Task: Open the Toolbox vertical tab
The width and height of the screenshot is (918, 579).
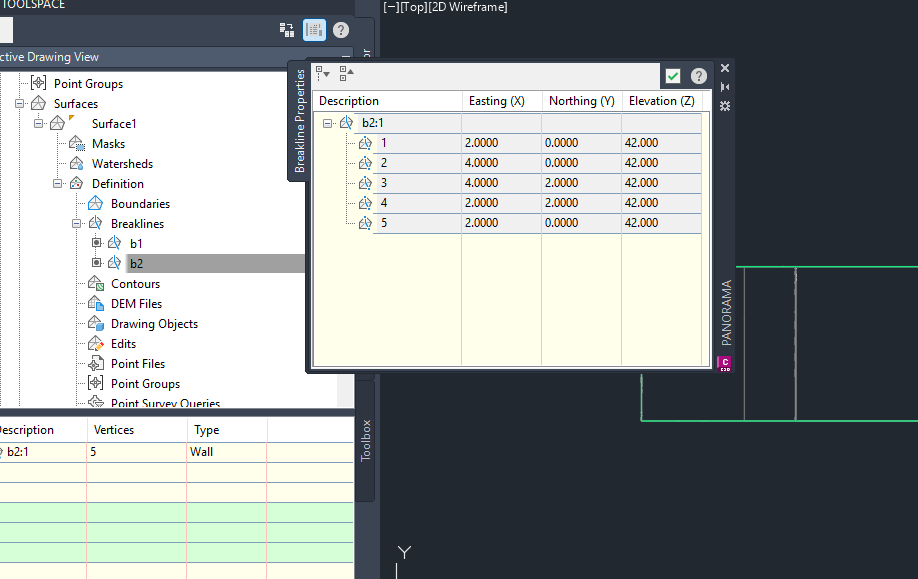Action: pyautogui.click(x=365, y=440)
